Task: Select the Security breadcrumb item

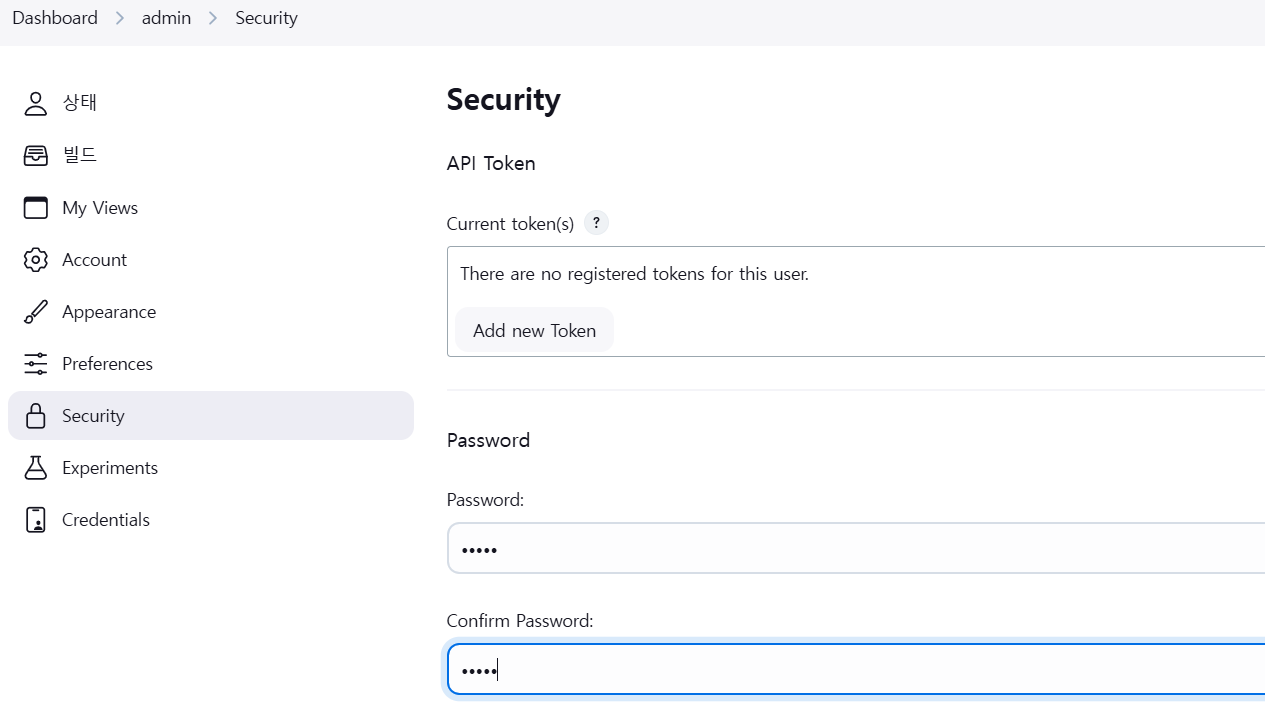Action: 266,18
